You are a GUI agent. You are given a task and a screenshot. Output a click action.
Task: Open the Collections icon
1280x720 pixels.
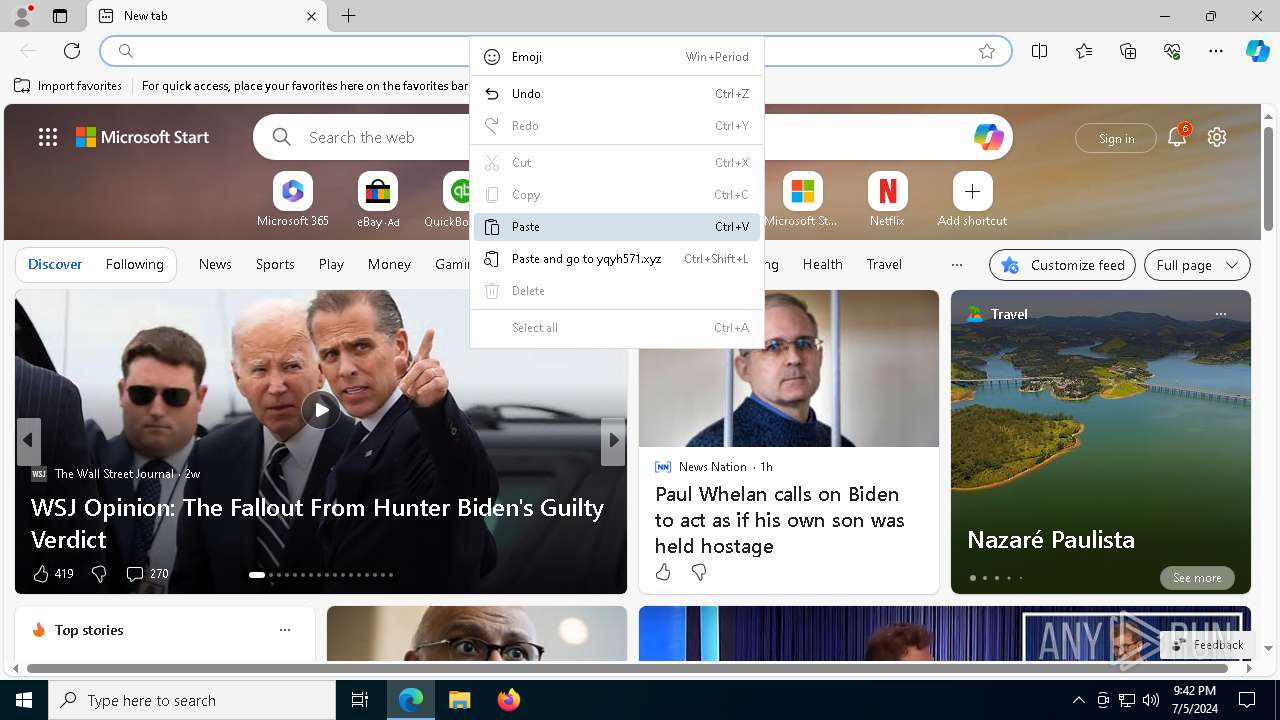(x=1128, y=51)
